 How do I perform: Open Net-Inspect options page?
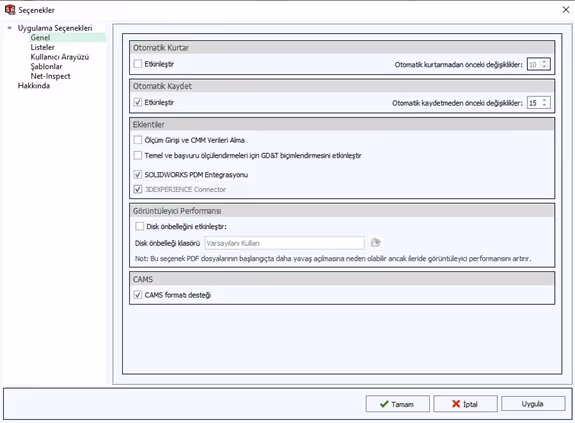point(50,76)
